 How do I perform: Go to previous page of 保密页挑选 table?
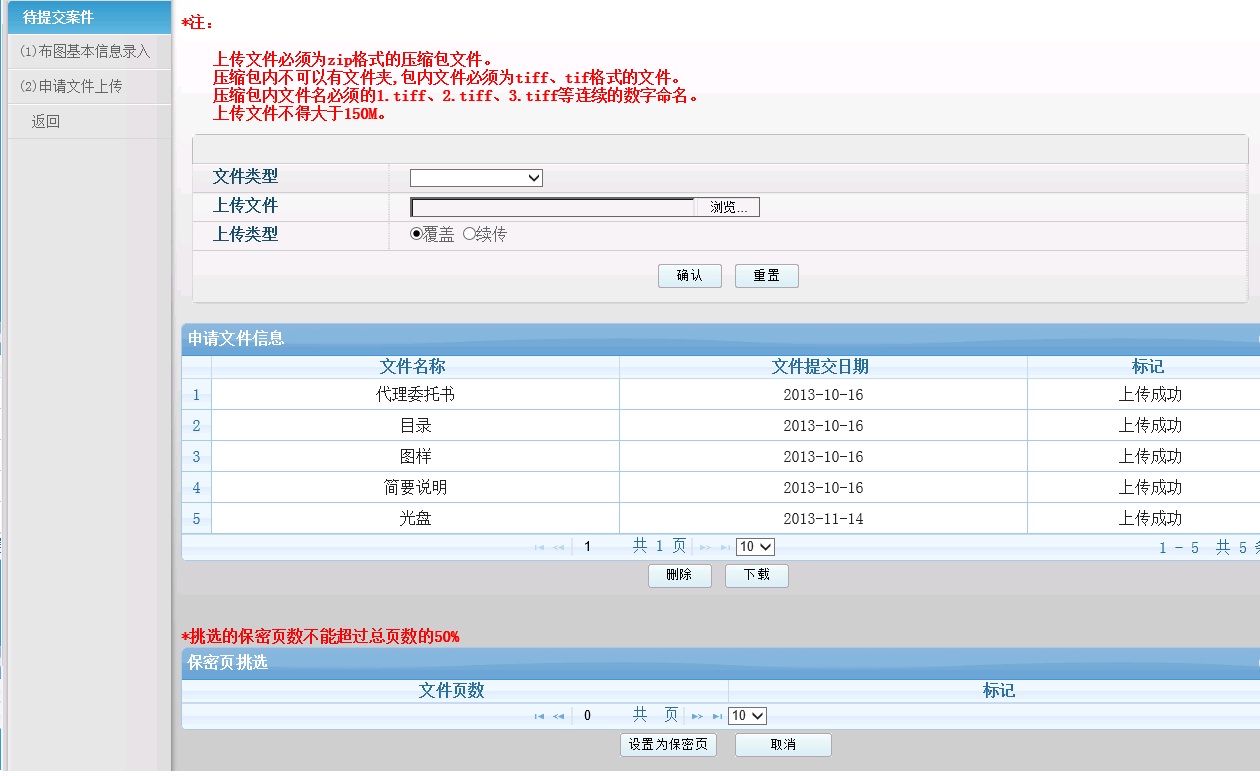558,716
